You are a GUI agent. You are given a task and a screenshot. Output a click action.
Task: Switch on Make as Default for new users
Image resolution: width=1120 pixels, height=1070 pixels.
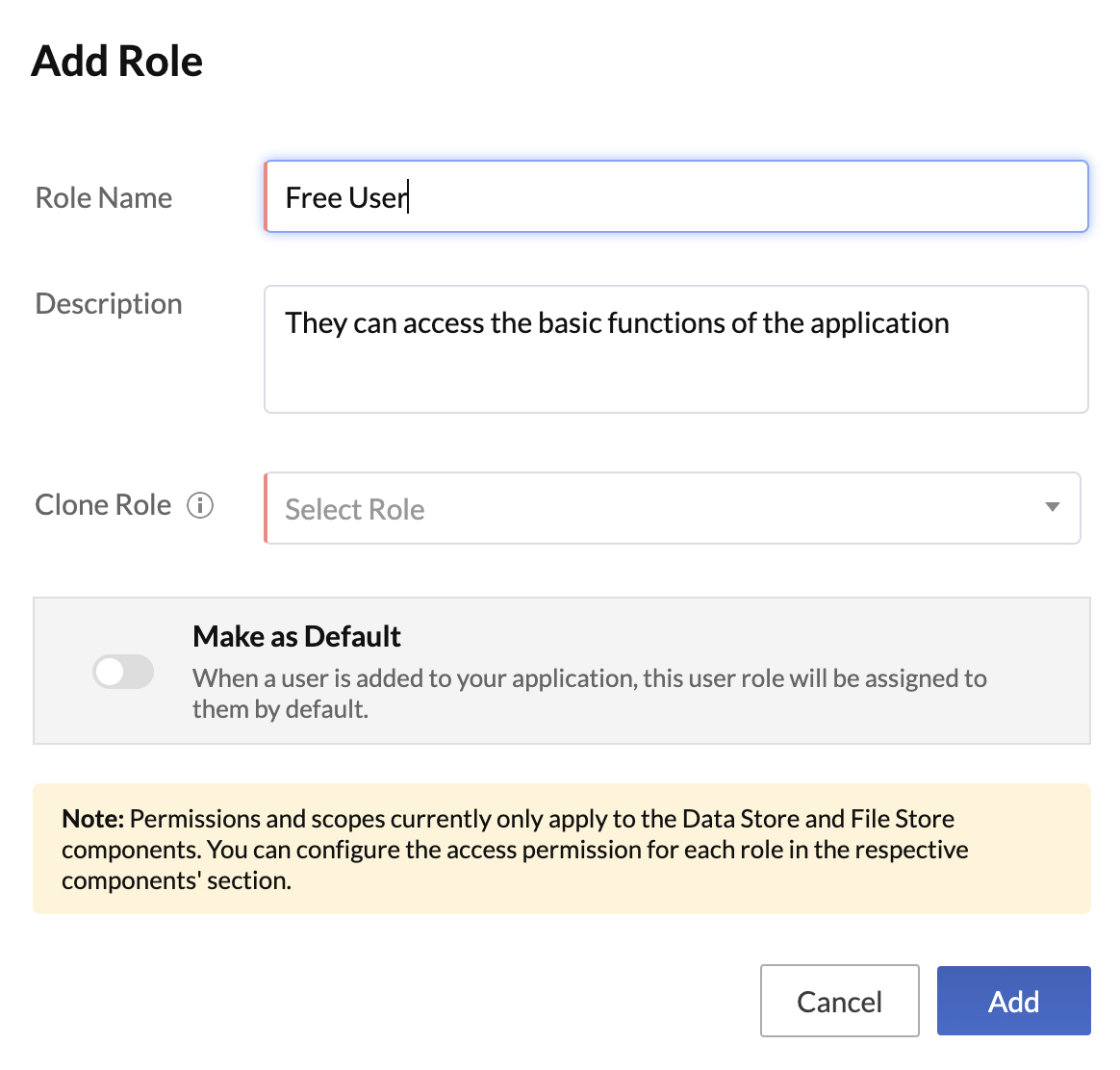123,672
